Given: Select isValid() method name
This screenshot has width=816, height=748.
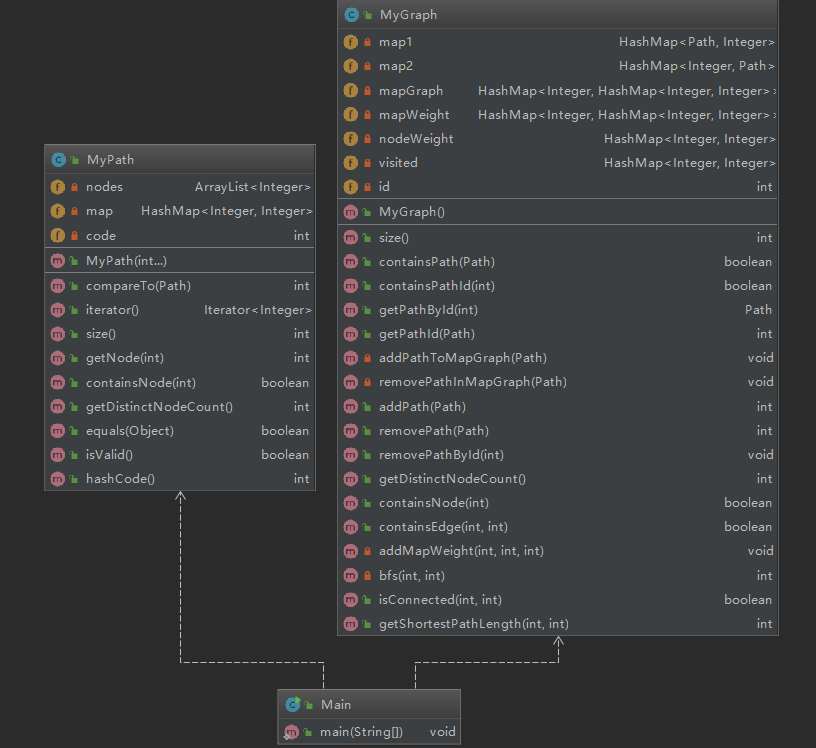Looking at the screenshot, I should click(x=109, y=455).
